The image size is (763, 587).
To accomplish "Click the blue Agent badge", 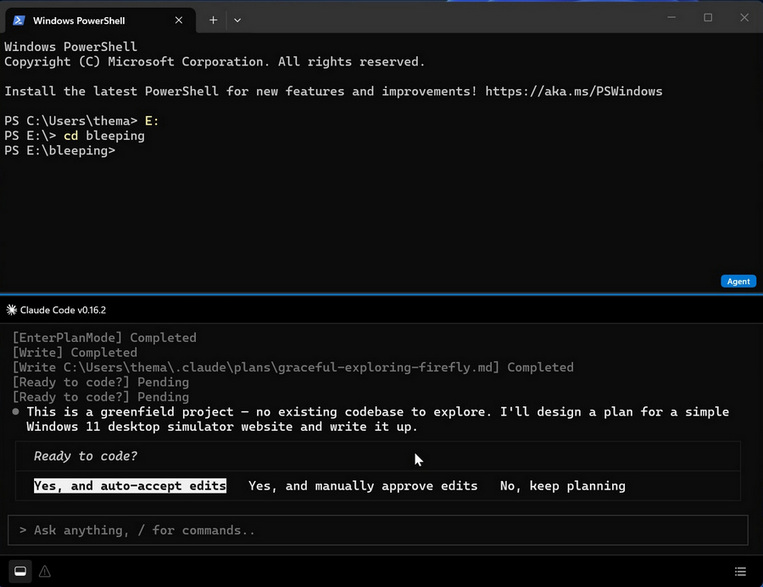I will [738, 281].
